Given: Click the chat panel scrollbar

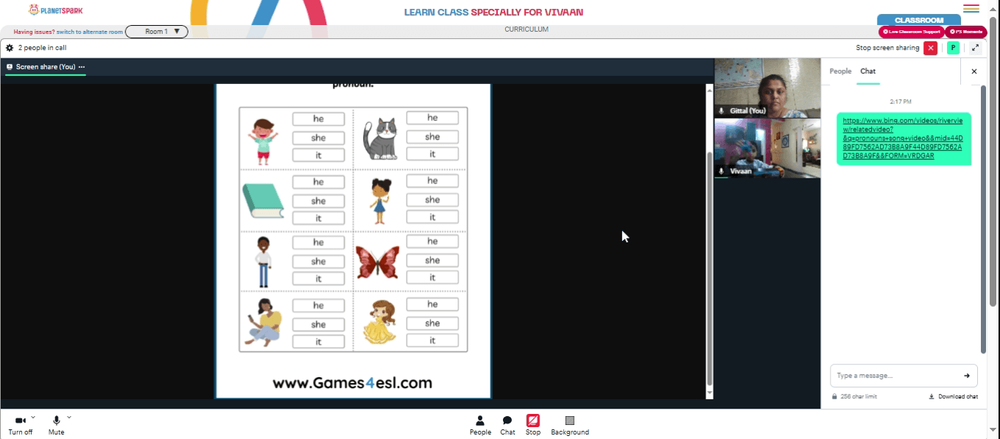Looking at the screenshot, I should 983,218.
